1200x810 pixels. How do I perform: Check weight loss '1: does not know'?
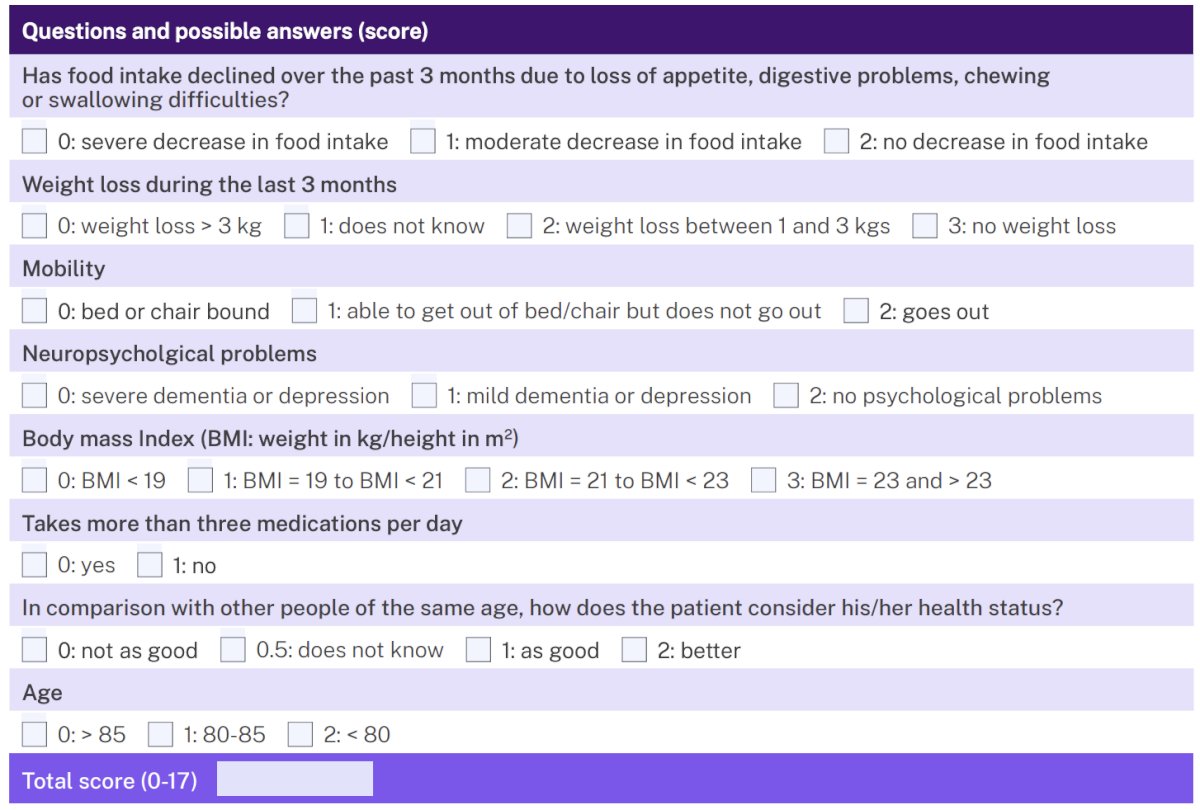pos(296,226)
